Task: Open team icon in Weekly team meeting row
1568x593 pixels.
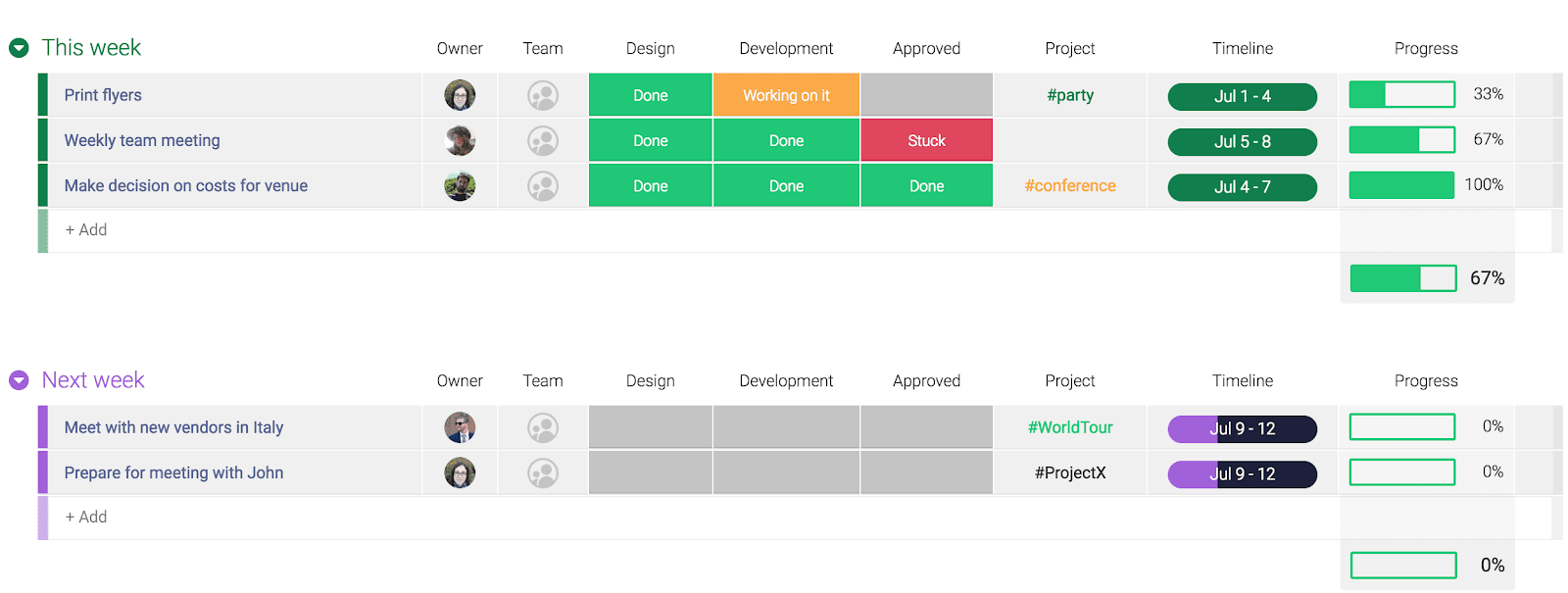Action: tap(543, 140)
